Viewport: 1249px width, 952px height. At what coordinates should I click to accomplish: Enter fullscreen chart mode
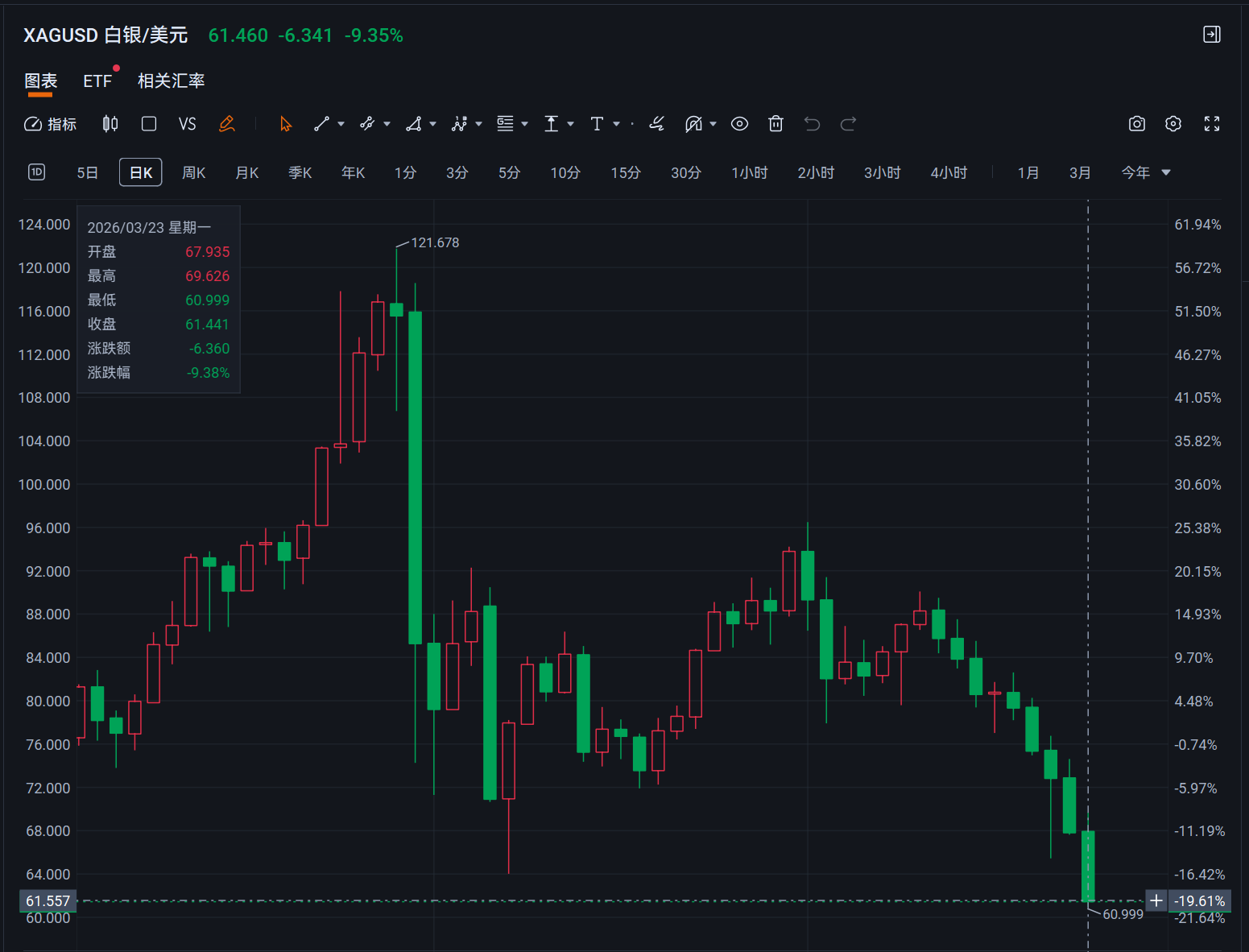[x=1211, y=124]
